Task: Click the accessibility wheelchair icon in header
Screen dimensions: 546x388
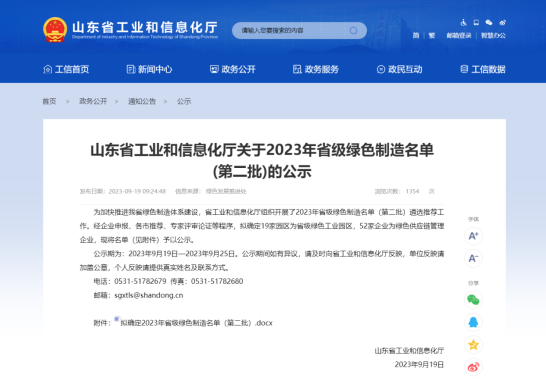Action: tap(463, 23)
